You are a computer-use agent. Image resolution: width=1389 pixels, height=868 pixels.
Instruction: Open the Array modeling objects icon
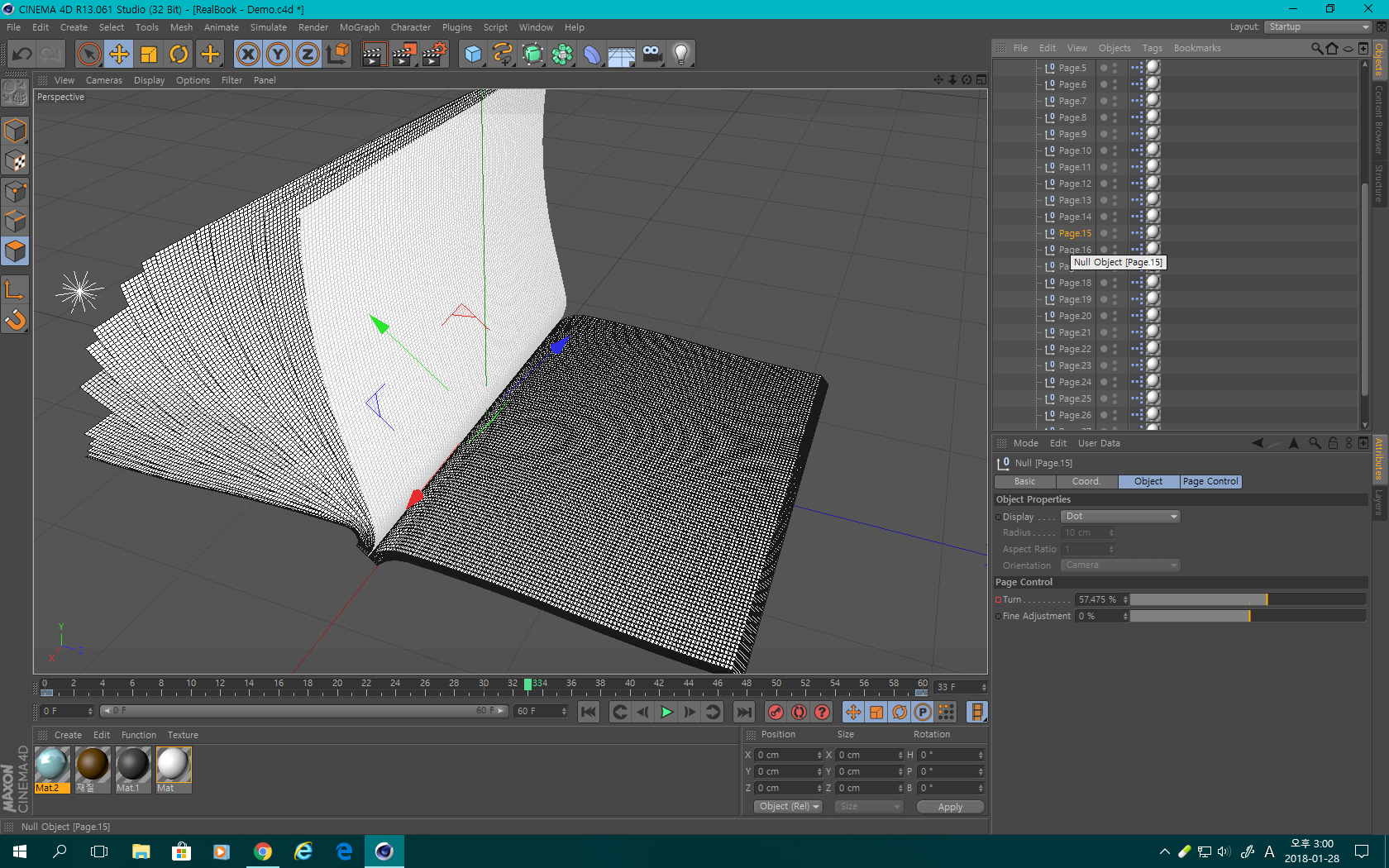pos(562,55)
